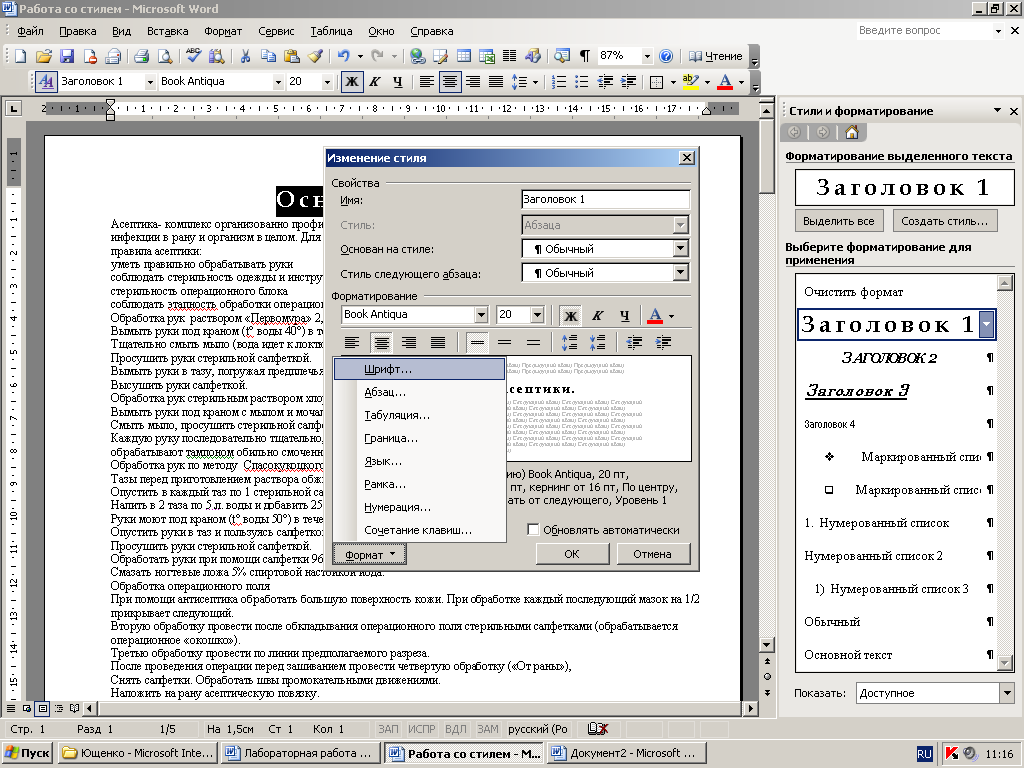Screen dimensions: 1024x768
Task: Increase paragraph spacing in the style dialog
Action: [x=569, y=342]
